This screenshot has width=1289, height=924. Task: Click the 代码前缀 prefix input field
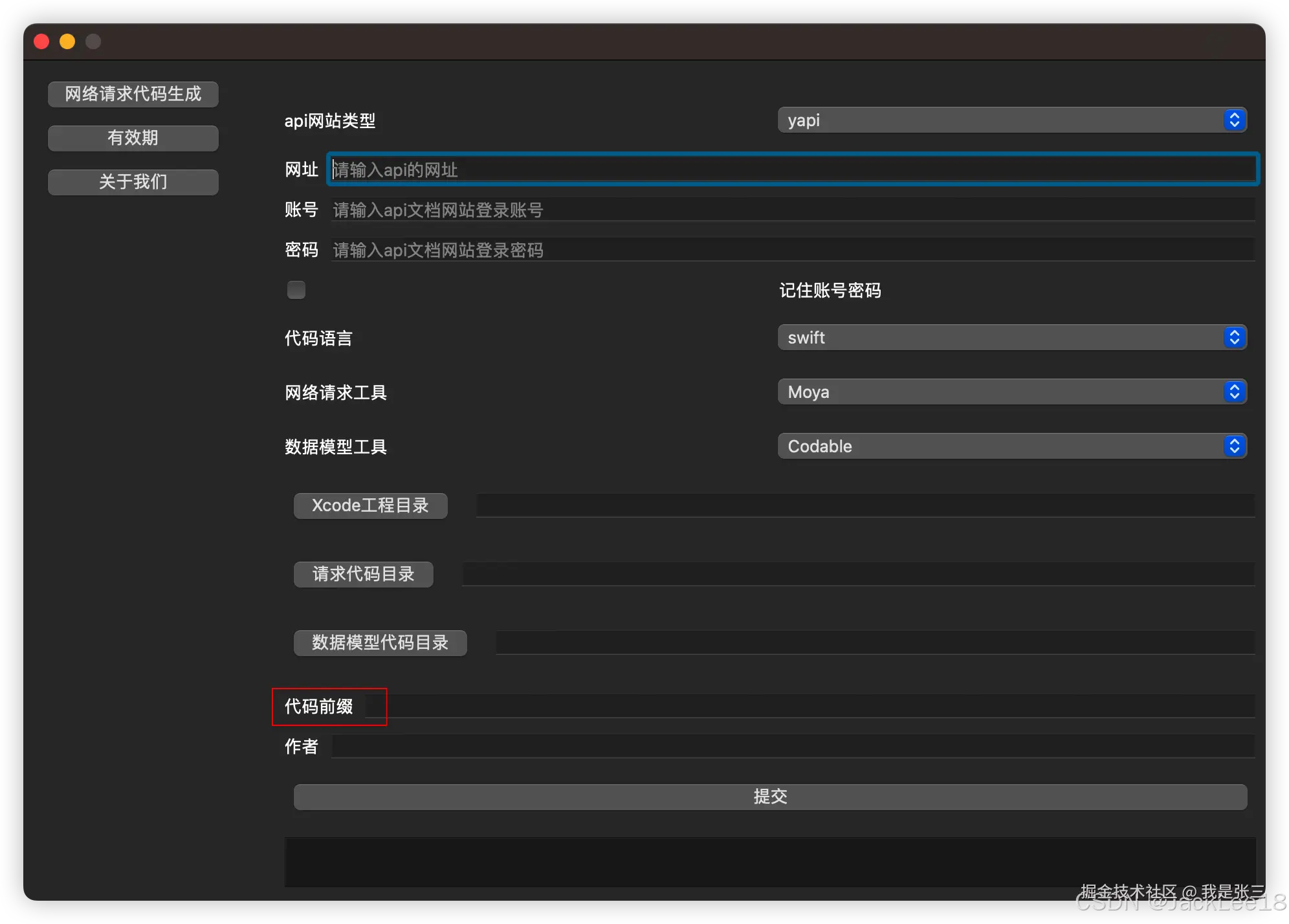coord(809,707)
